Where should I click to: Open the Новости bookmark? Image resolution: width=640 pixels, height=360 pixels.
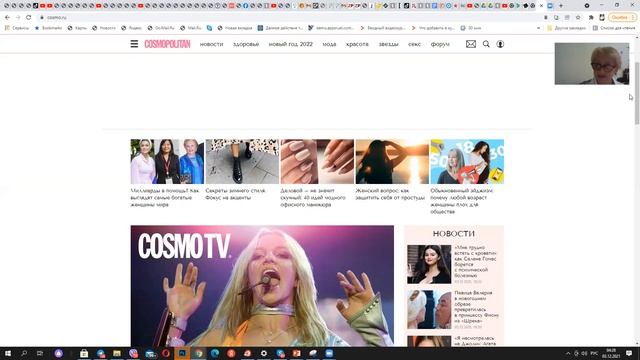[104, 28]
